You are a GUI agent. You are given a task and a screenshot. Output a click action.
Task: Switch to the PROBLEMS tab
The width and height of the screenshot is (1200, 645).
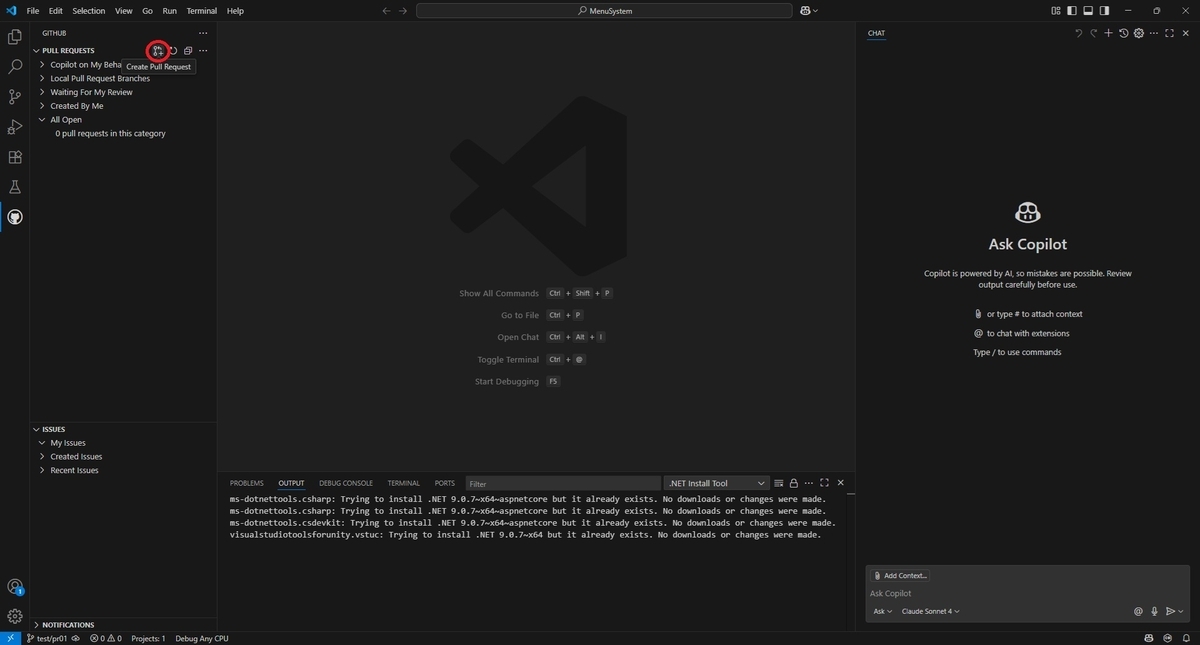tap(247, 483)
